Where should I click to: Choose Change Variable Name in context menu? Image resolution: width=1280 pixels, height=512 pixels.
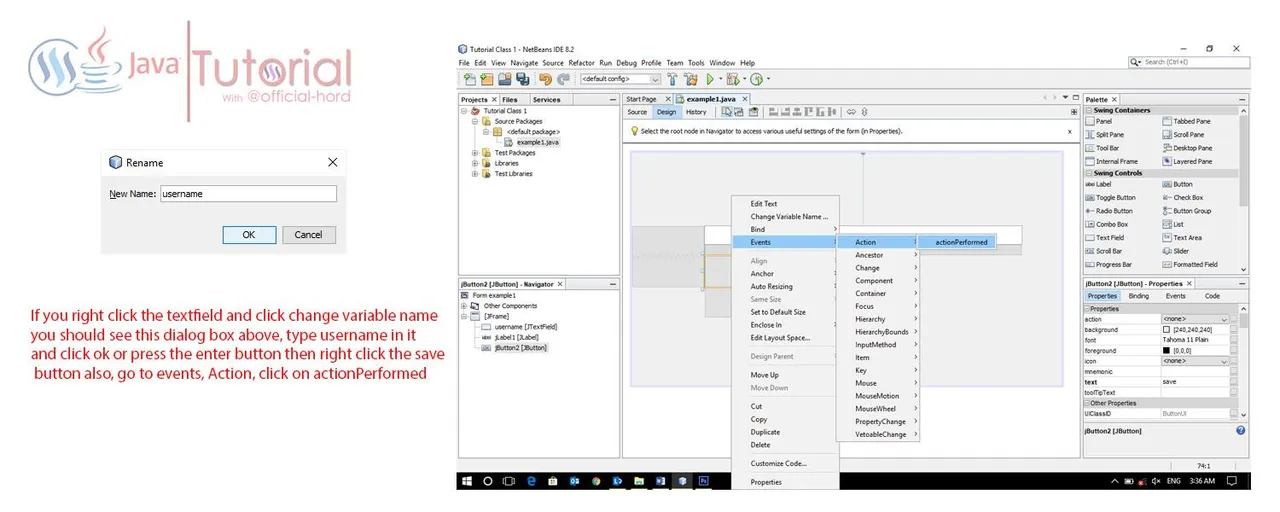click(x=789, y=216)
